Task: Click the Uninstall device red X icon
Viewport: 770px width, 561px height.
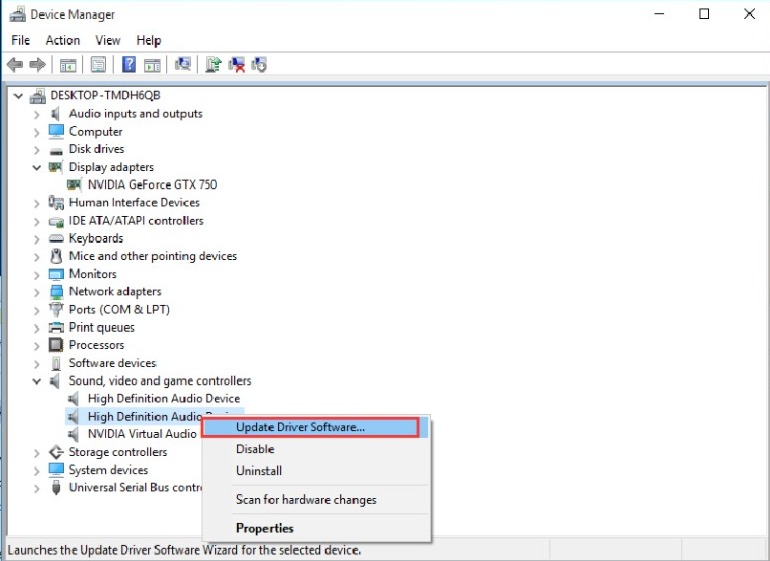Action: coord(237,65)
